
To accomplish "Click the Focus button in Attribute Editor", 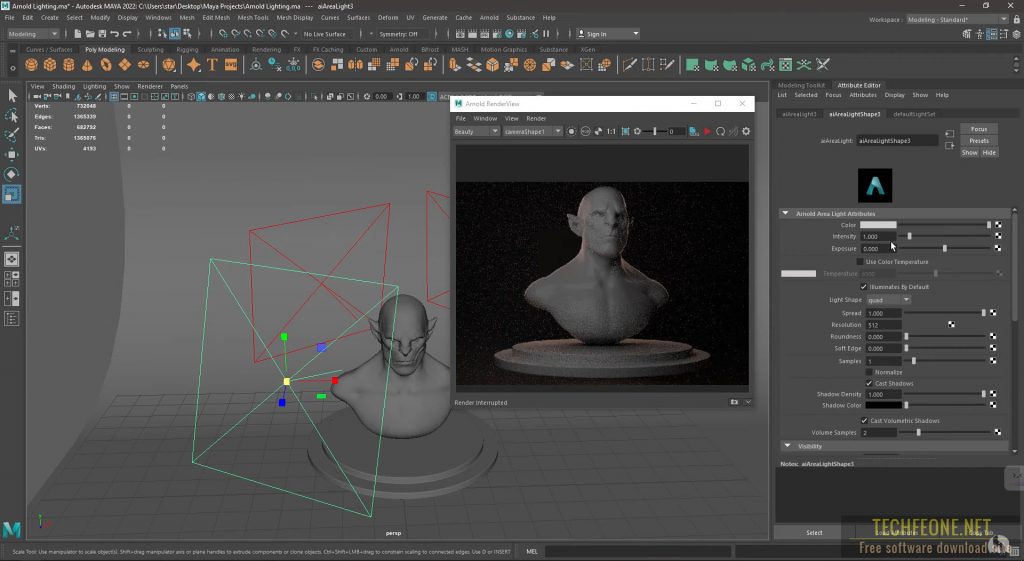I will pos(979,129).
